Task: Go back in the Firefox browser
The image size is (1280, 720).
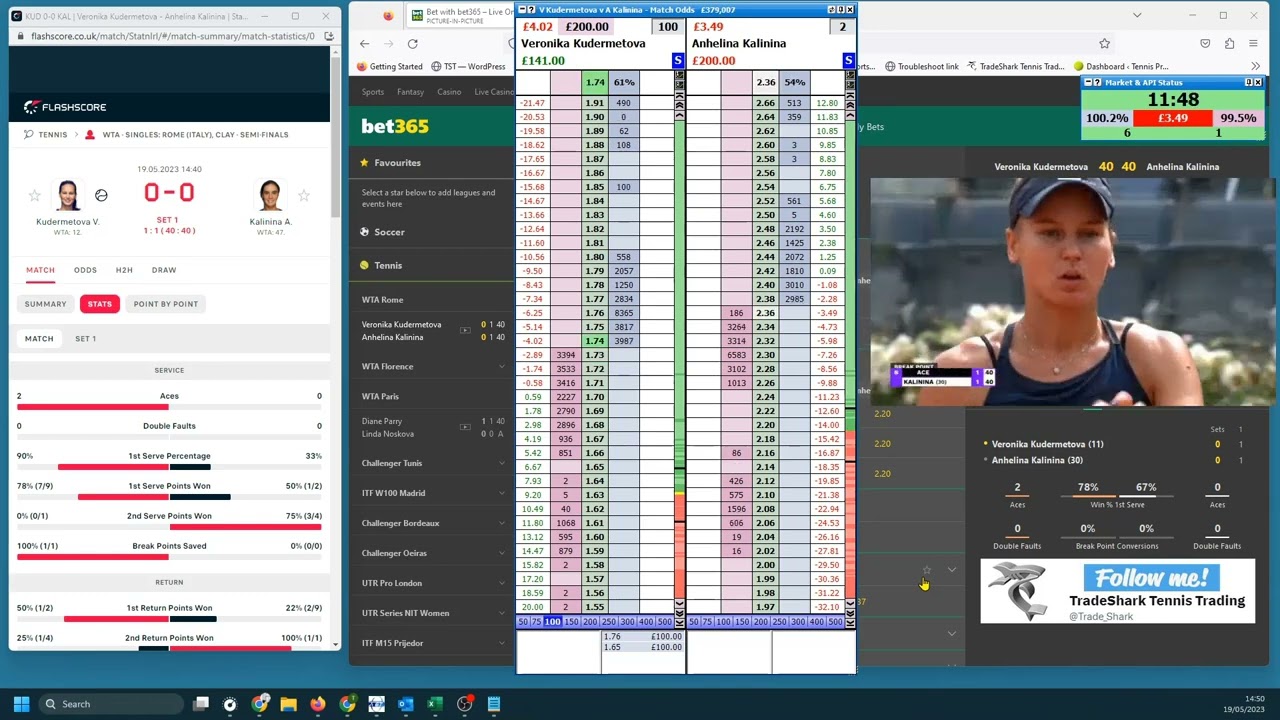Action: click(x=365, y=44)
